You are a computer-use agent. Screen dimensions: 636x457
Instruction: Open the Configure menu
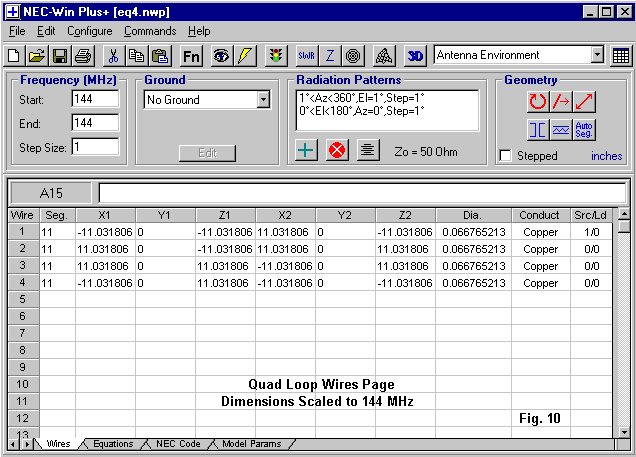click(x=90, y=31)
